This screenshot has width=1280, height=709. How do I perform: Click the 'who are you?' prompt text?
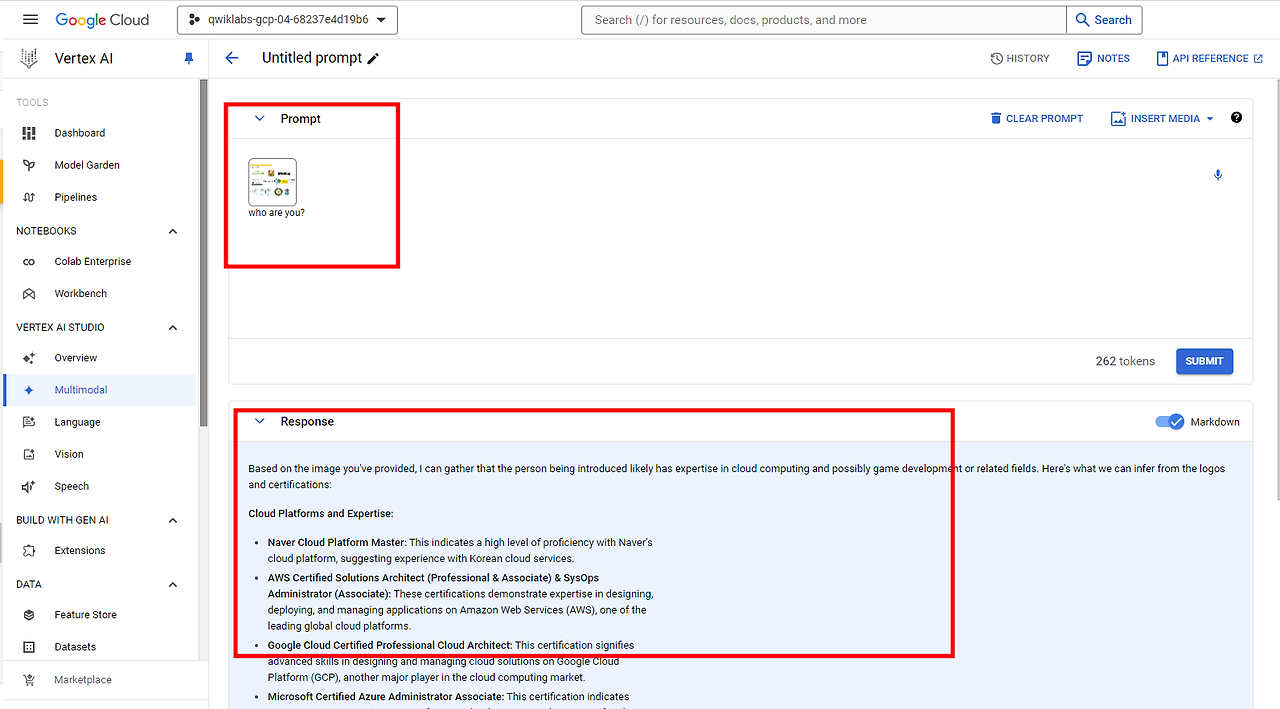pos(277,213)
